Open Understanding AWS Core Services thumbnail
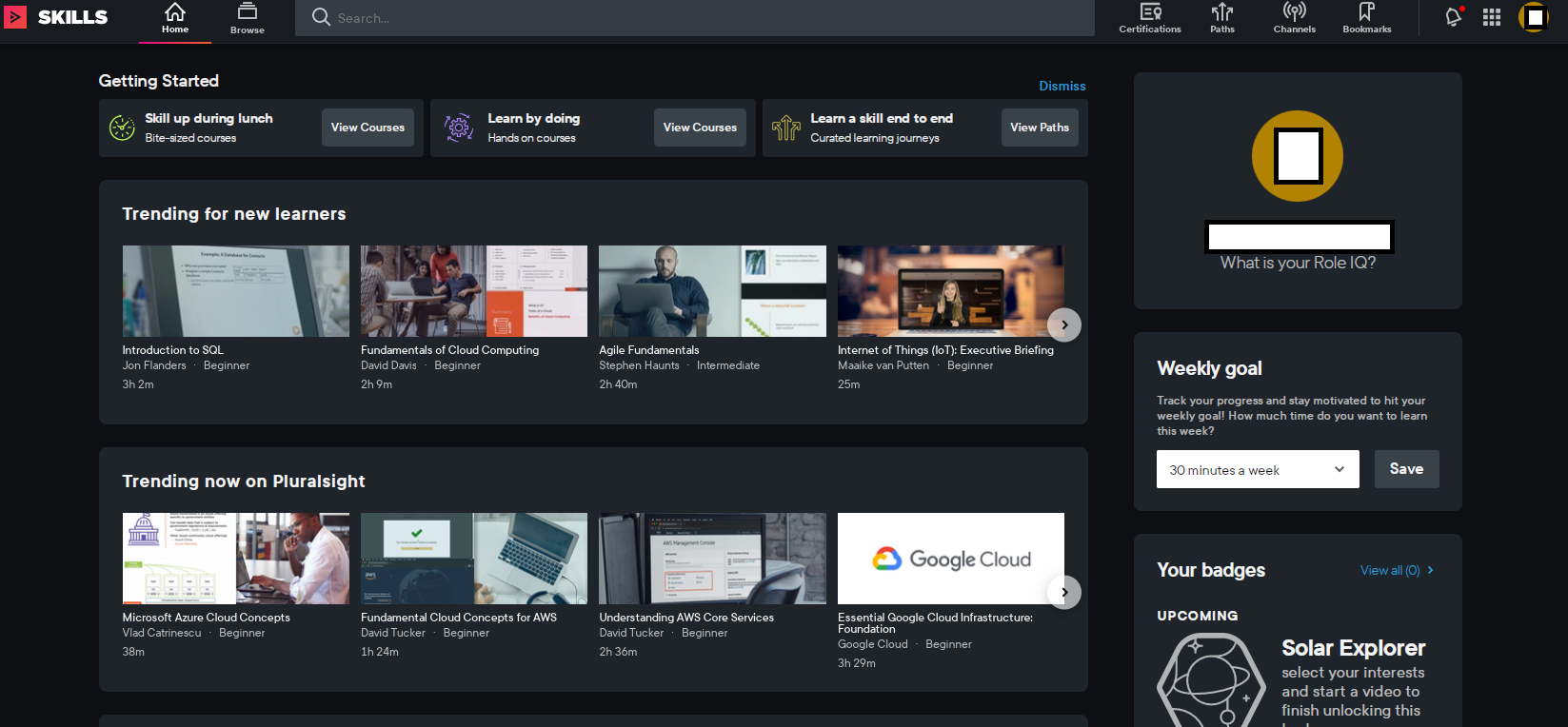This screenshot has width=1568, height=727. click(713, 559)
